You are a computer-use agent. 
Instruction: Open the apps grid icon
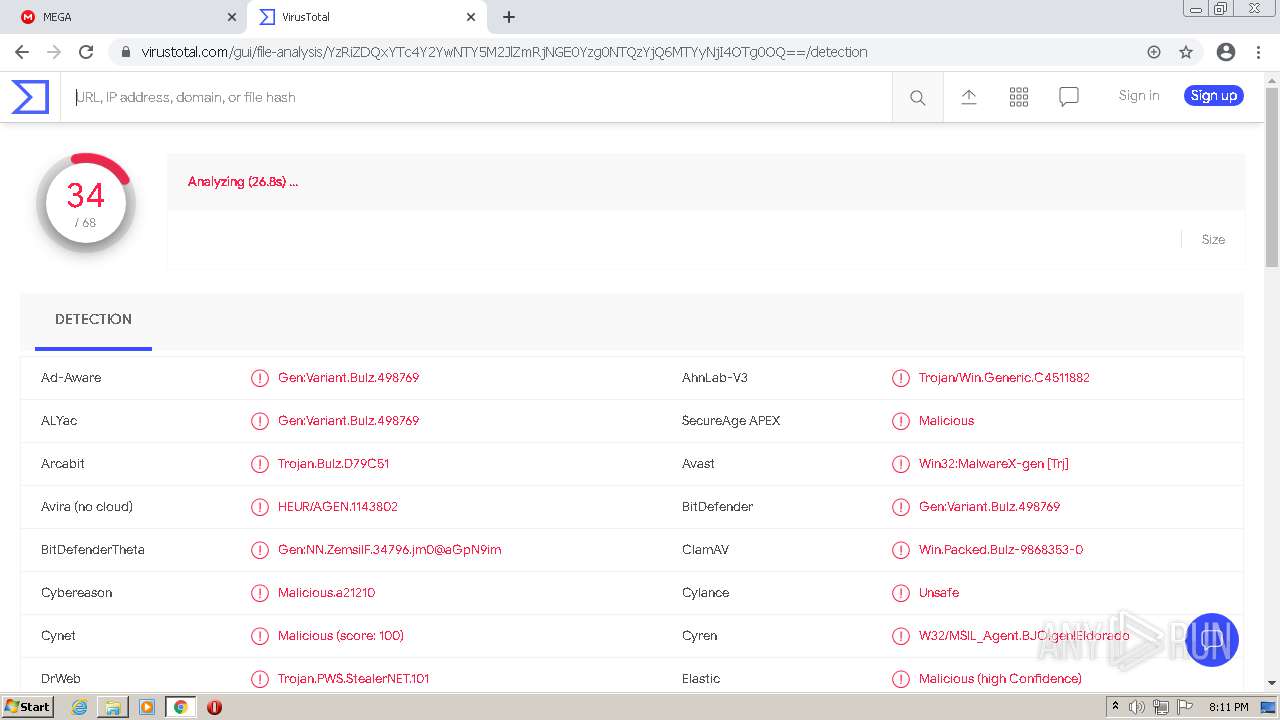[x=1019, y=97]
